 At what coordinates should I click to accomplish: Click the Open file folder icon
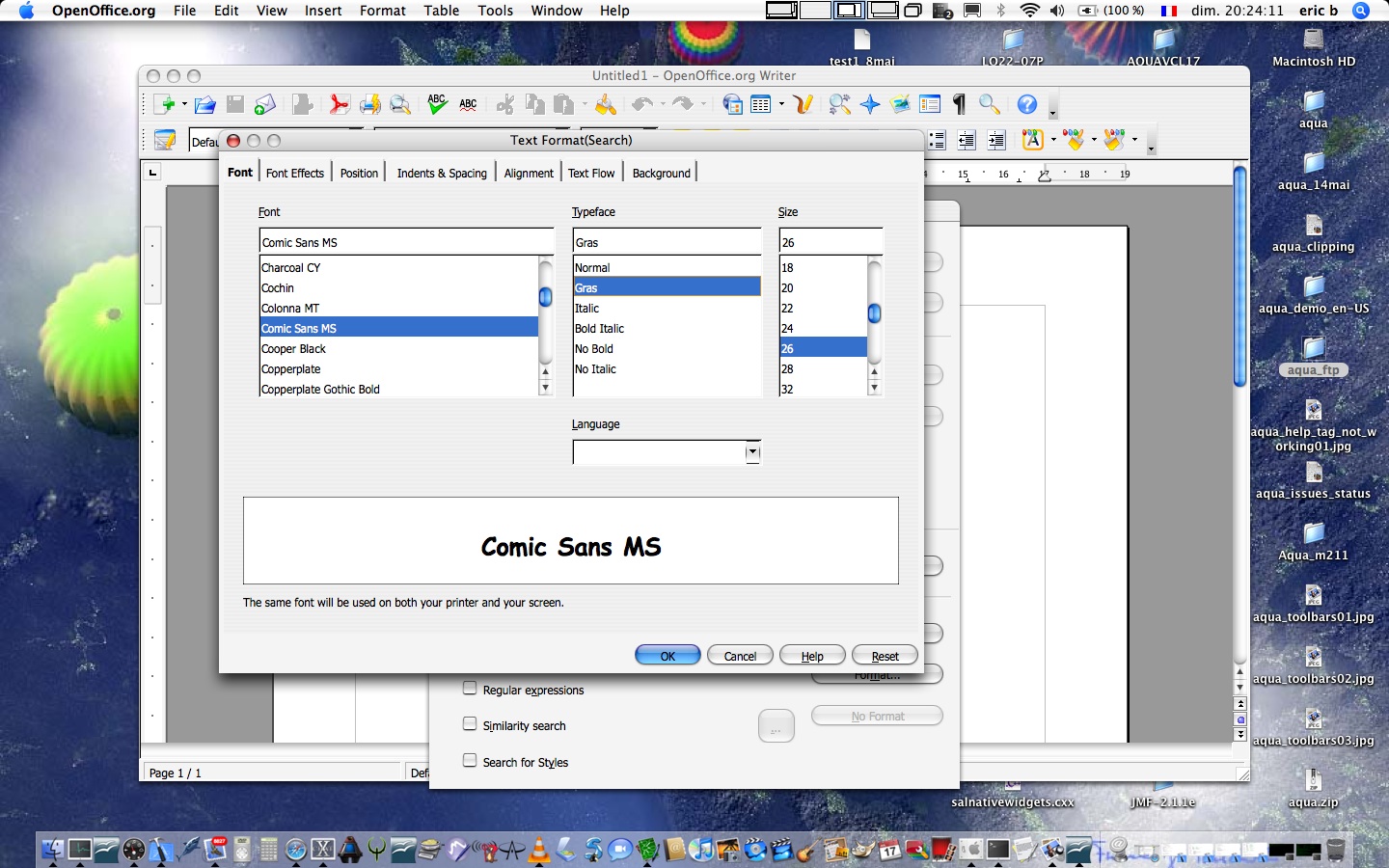(x=204, y=104)
